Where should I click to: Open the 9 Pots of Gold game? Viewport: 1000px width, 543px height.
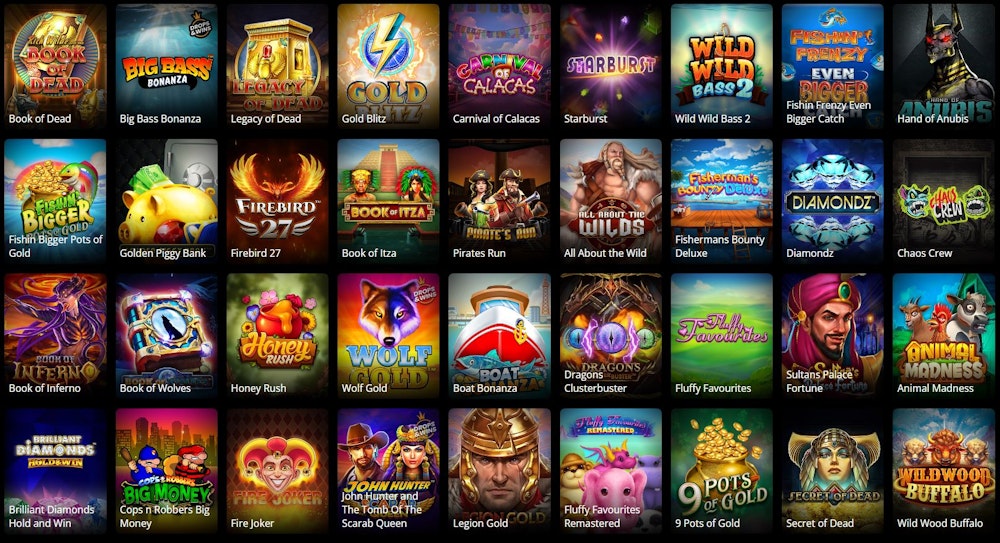(722, 471)
